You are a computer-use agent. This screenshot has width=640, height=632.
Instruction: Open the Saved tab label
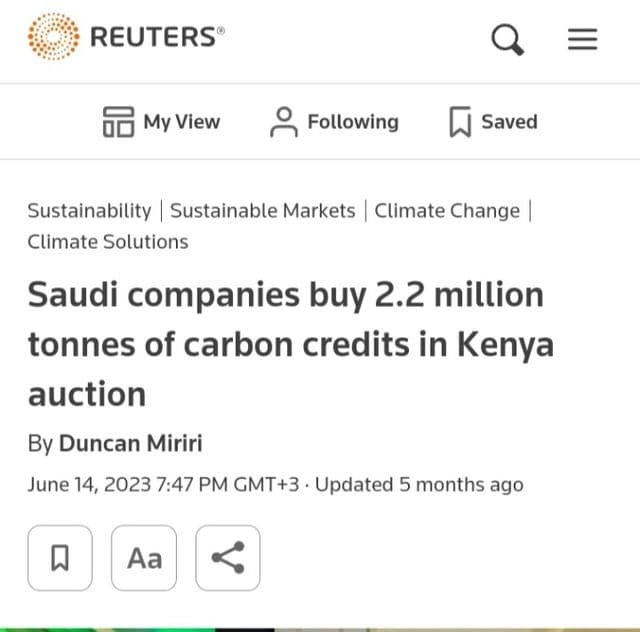tap(509, 122)
